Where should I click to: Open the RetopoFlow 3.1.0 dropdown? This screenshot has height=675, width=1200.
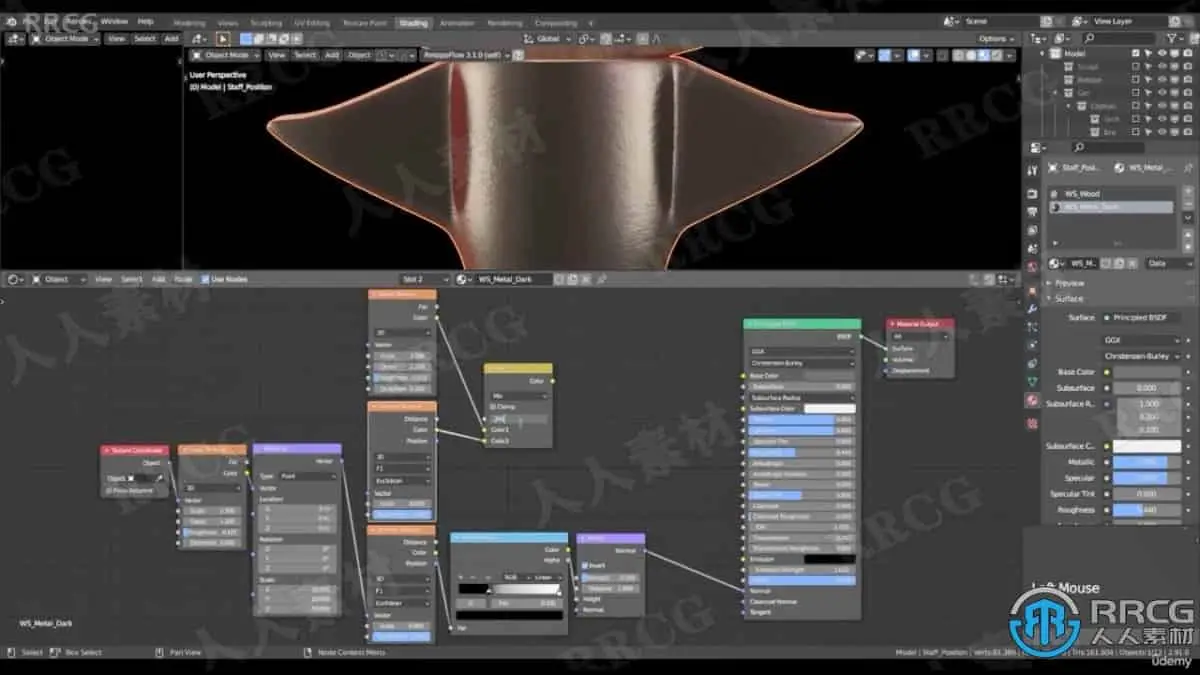pyautogui.click(x=465, y=56)
